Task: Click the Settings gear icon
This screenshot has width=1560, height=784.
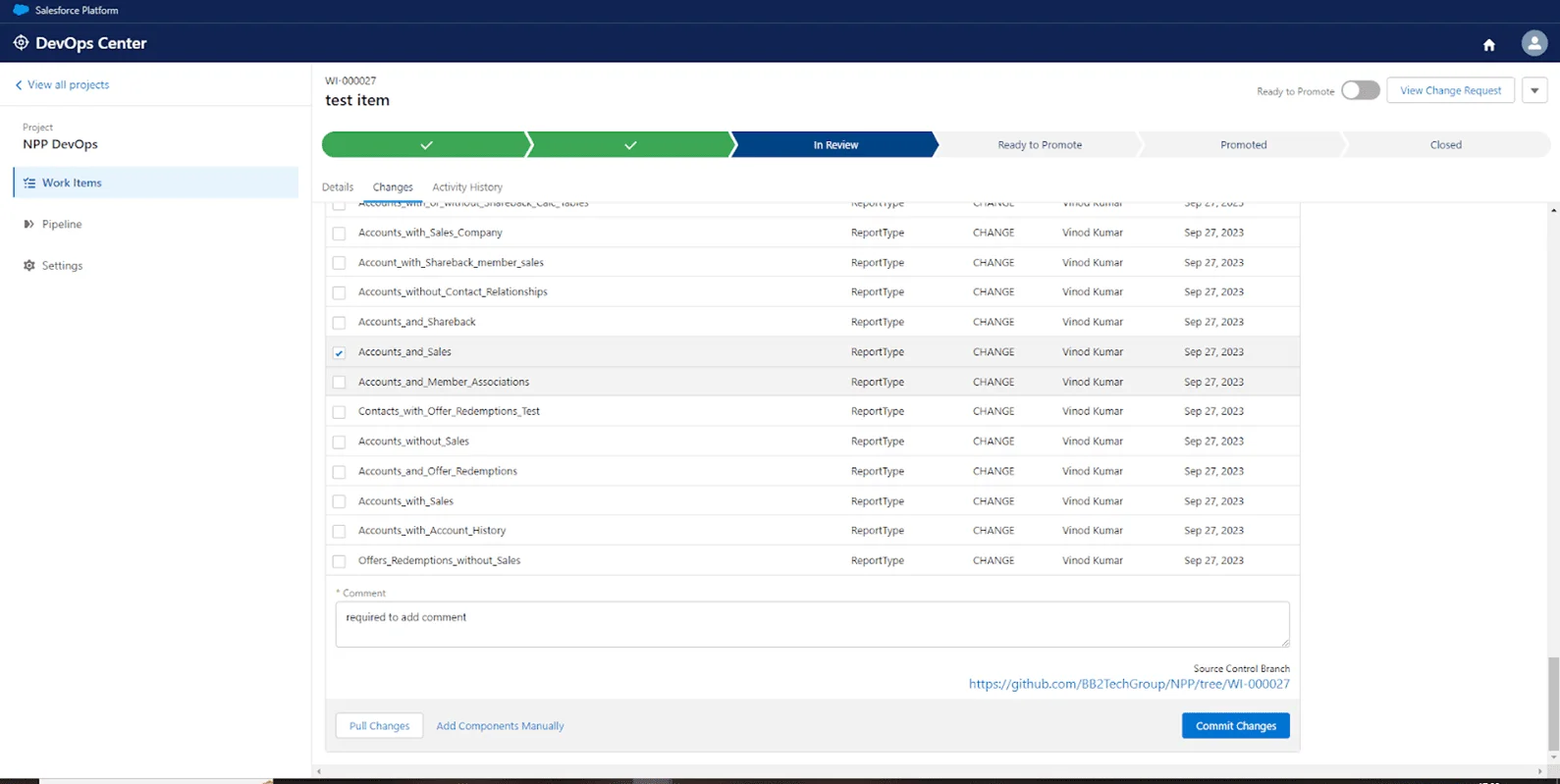Action: click(29, 266)
